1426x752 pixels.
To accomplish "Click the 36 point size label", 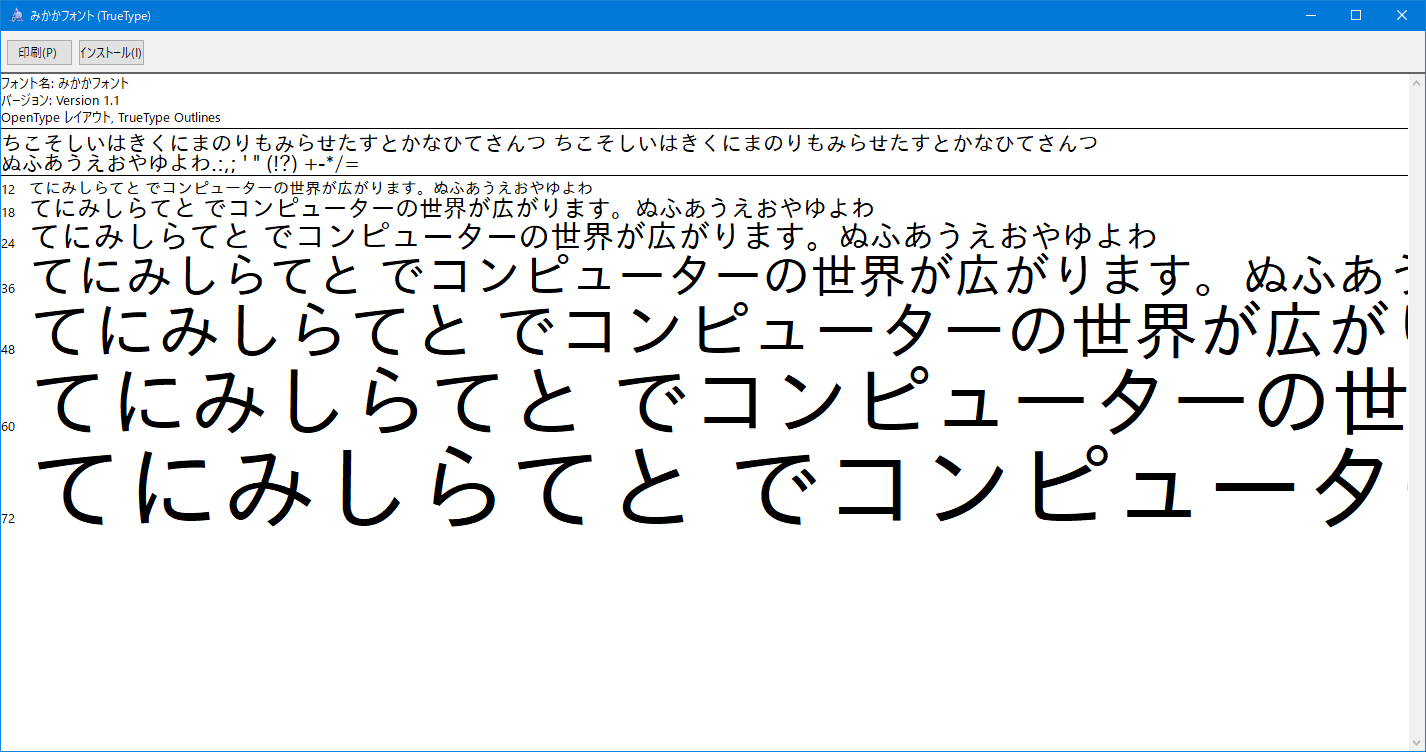I will (x=8, y=289).
